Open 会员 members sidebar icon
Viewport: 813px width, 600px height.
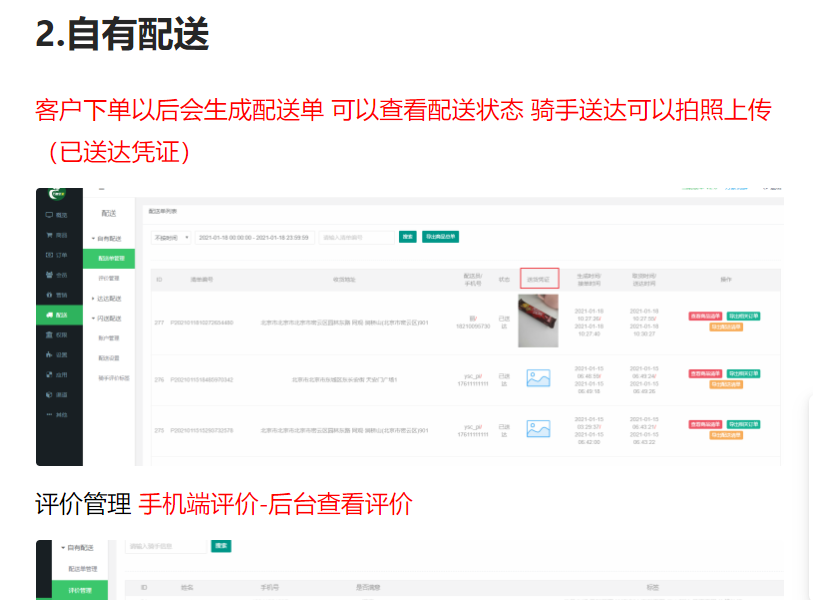[49, 275]
